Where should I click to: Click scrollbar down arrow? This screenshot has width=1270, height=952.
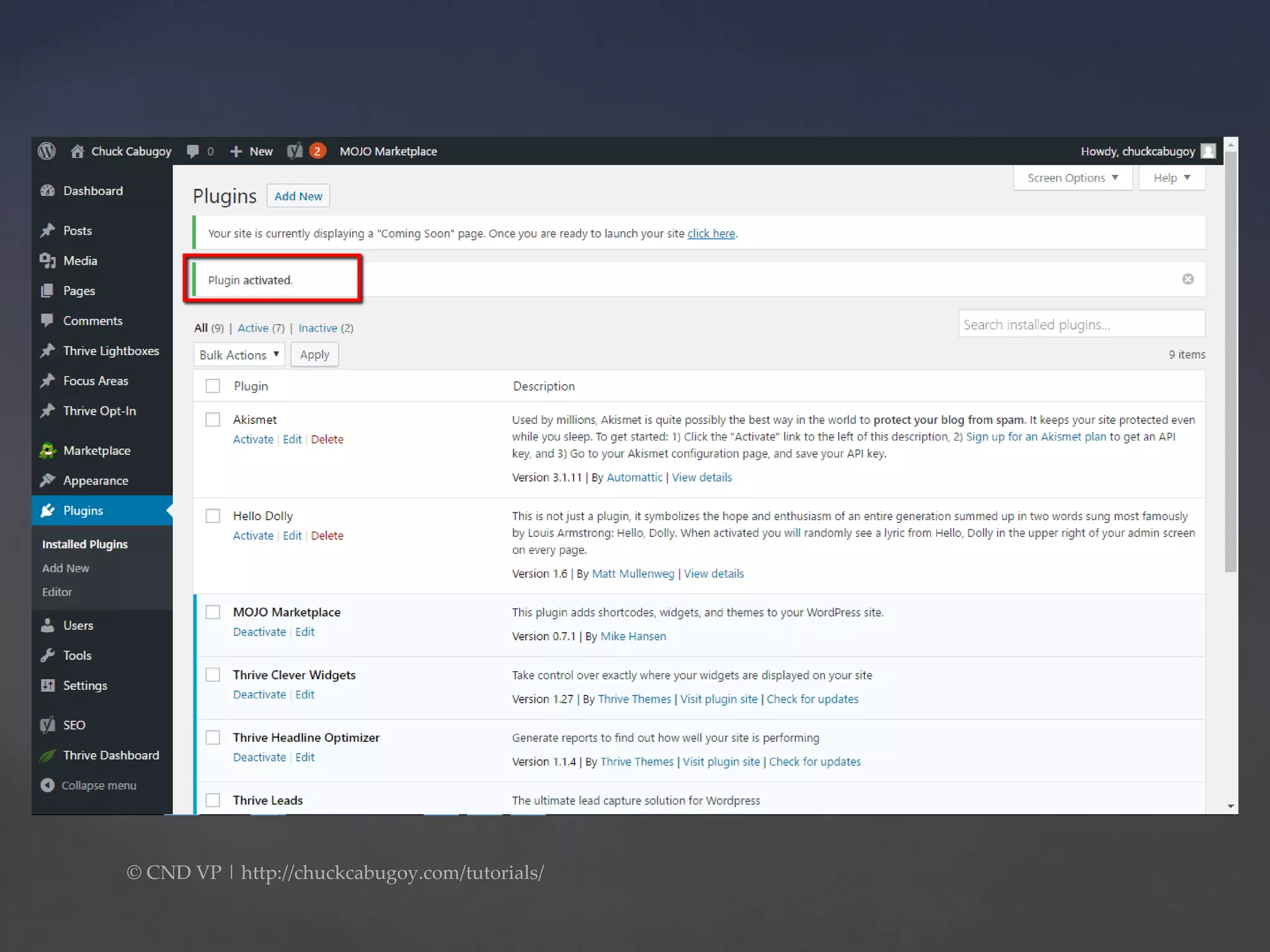tap(1231, 806)
